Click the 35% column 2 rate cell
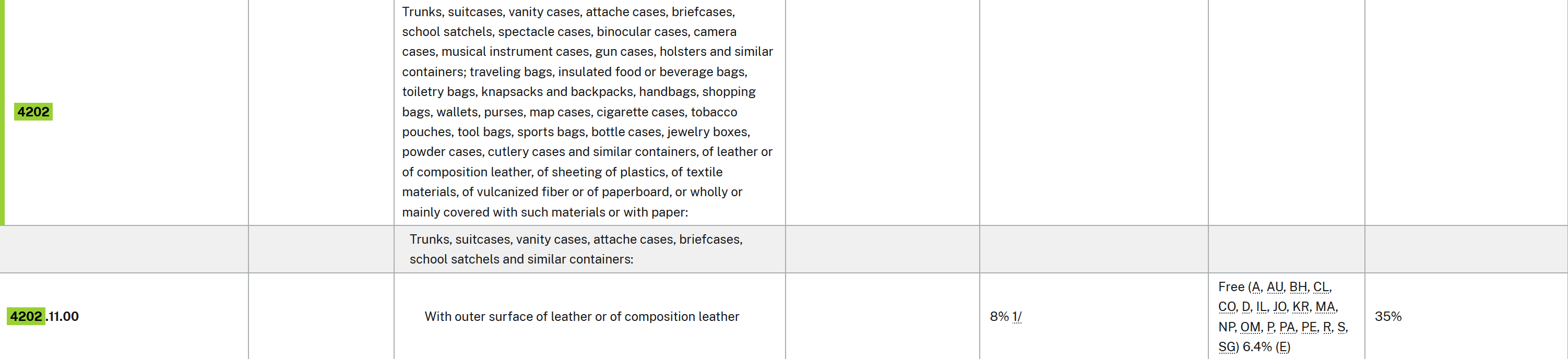The height and width of the screenshot is (359, 1568). pos(1388,316)
